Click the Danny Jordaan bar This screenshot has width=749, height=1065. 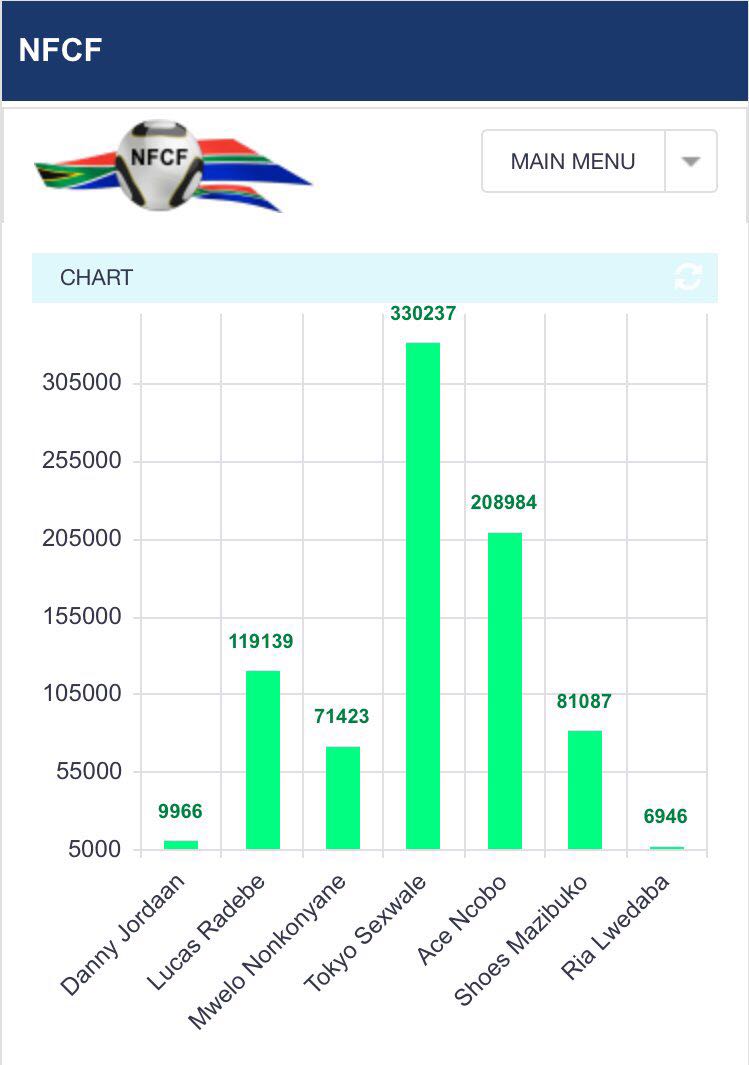181,845
